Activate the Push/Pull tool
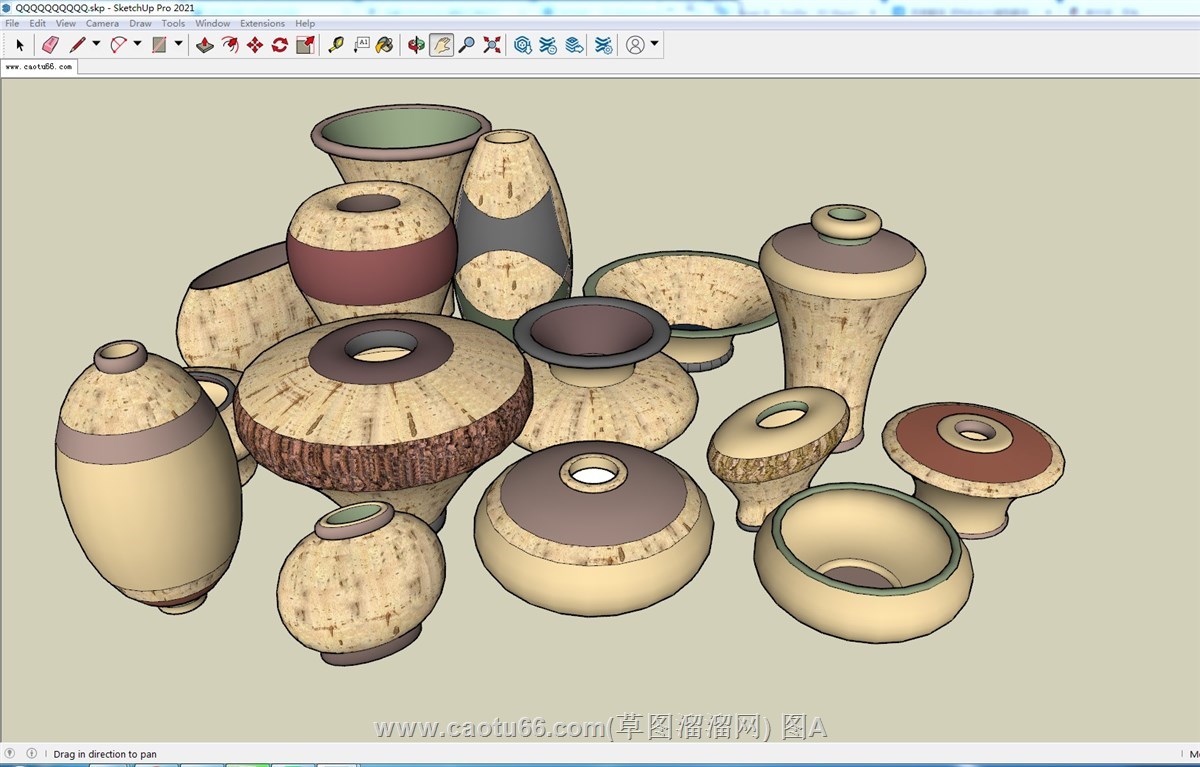 (205, 45)
